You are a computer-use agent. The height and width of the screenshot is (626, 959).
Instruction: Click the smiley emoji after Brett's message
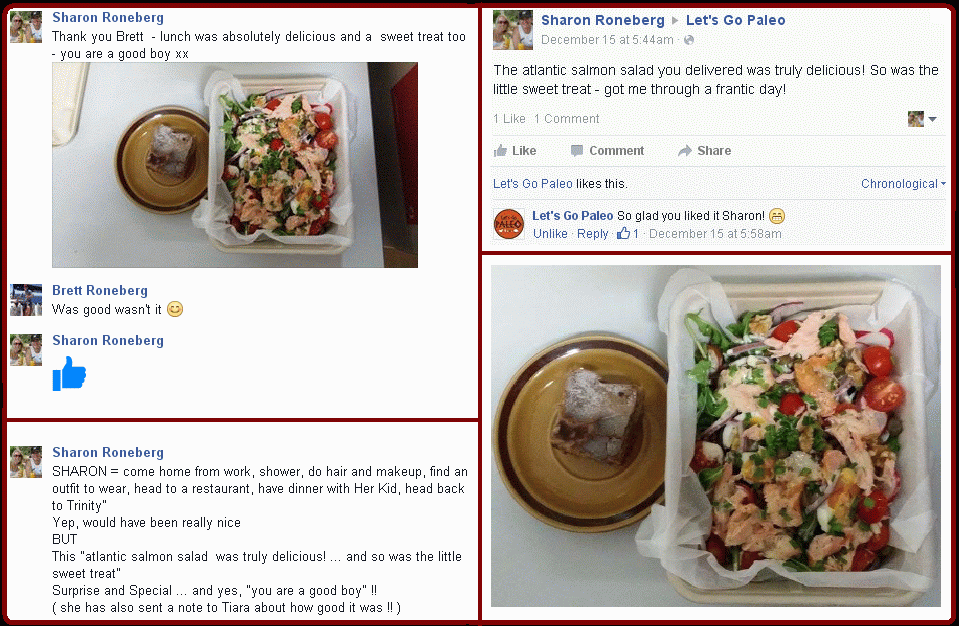point(175,309)
